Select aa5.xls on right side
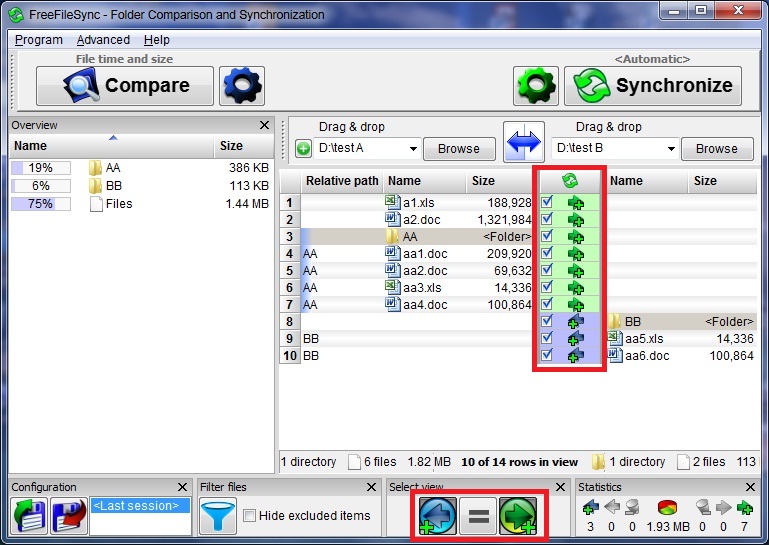Image resolution: width=769 pixels, height=545 pixels. coord(644,339)
